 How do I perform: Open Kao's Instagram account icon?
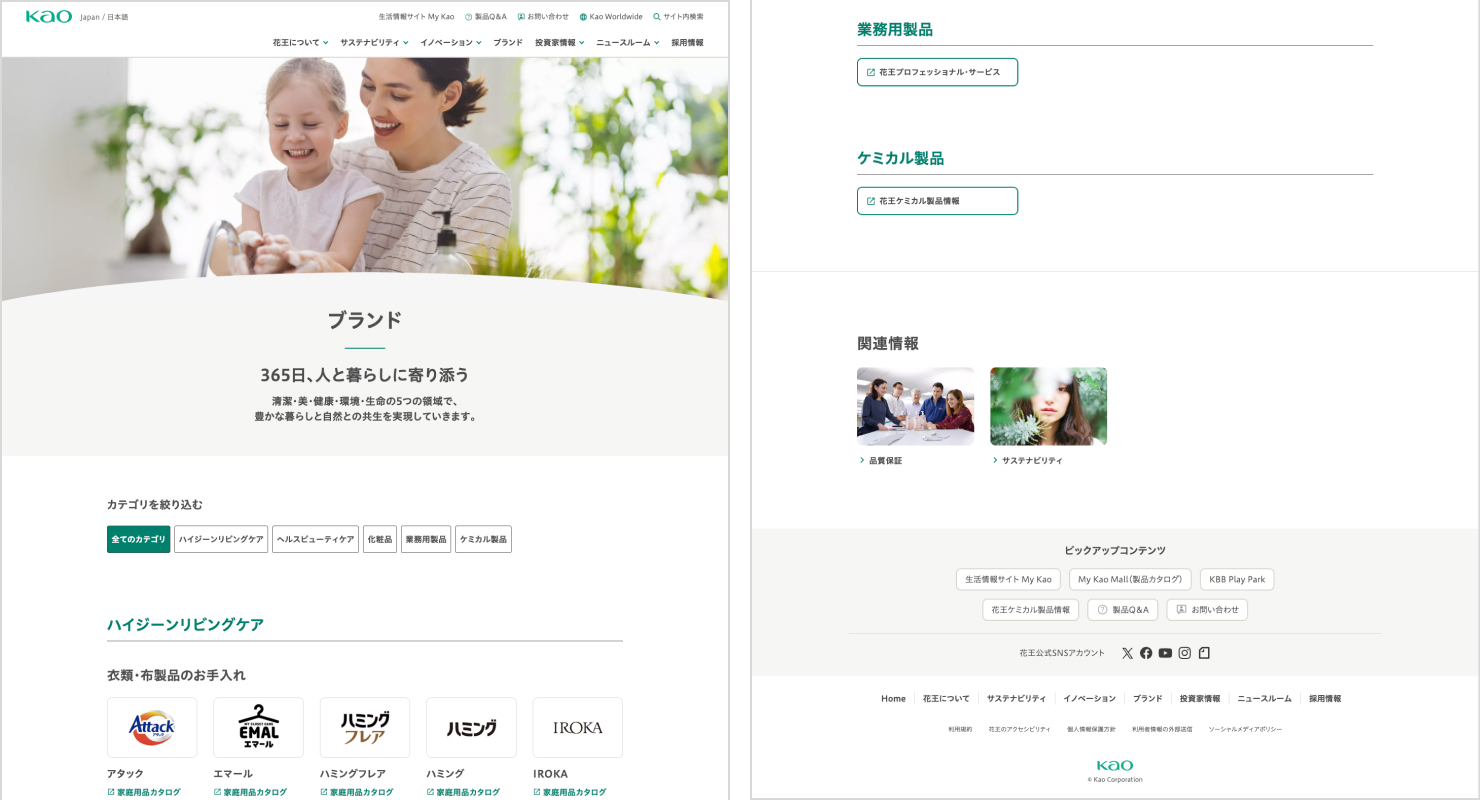[1184, 653]
